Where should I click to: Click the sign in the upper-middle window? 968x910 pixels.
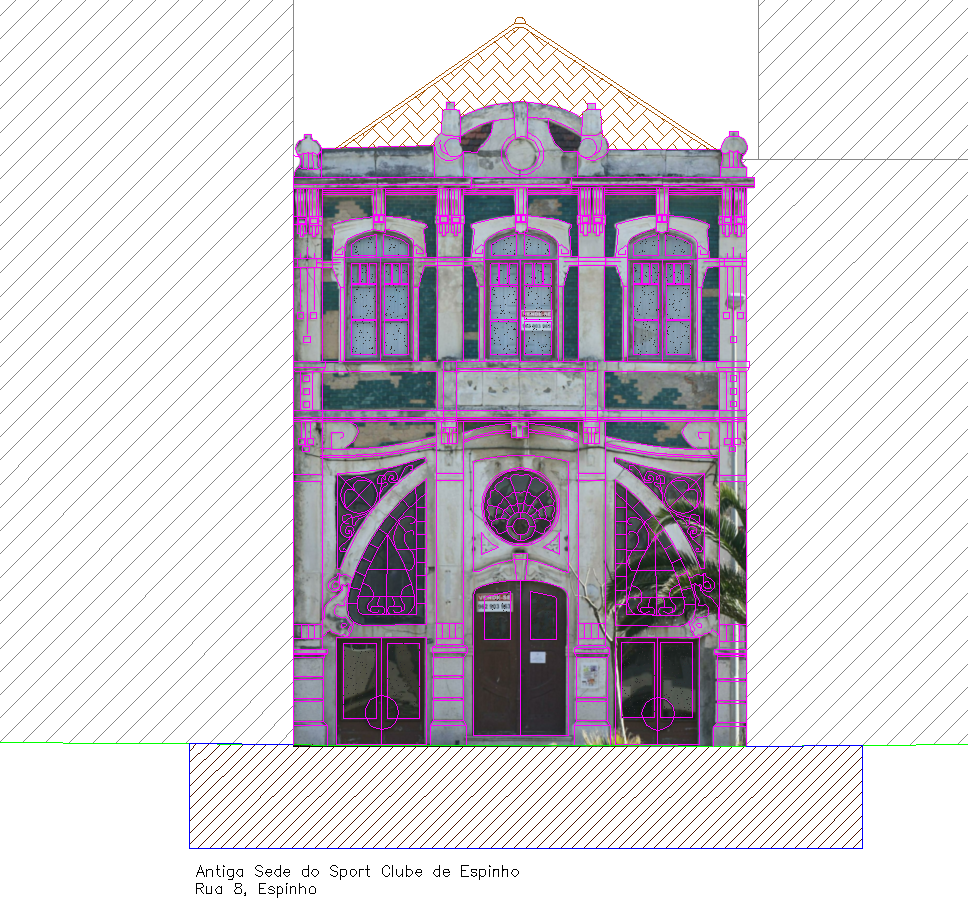[x=537, y=320]
